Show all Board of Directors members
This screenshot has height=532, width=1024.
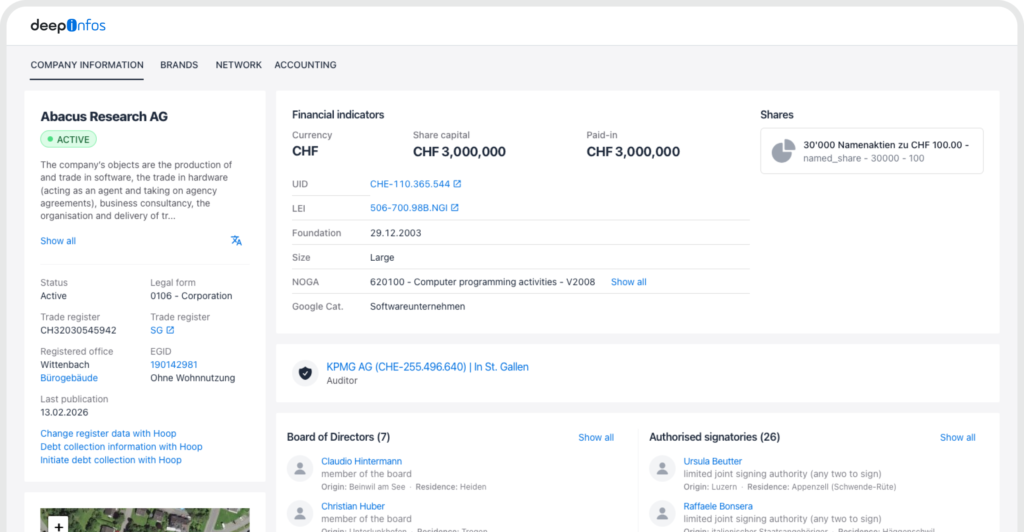point(596,438)
